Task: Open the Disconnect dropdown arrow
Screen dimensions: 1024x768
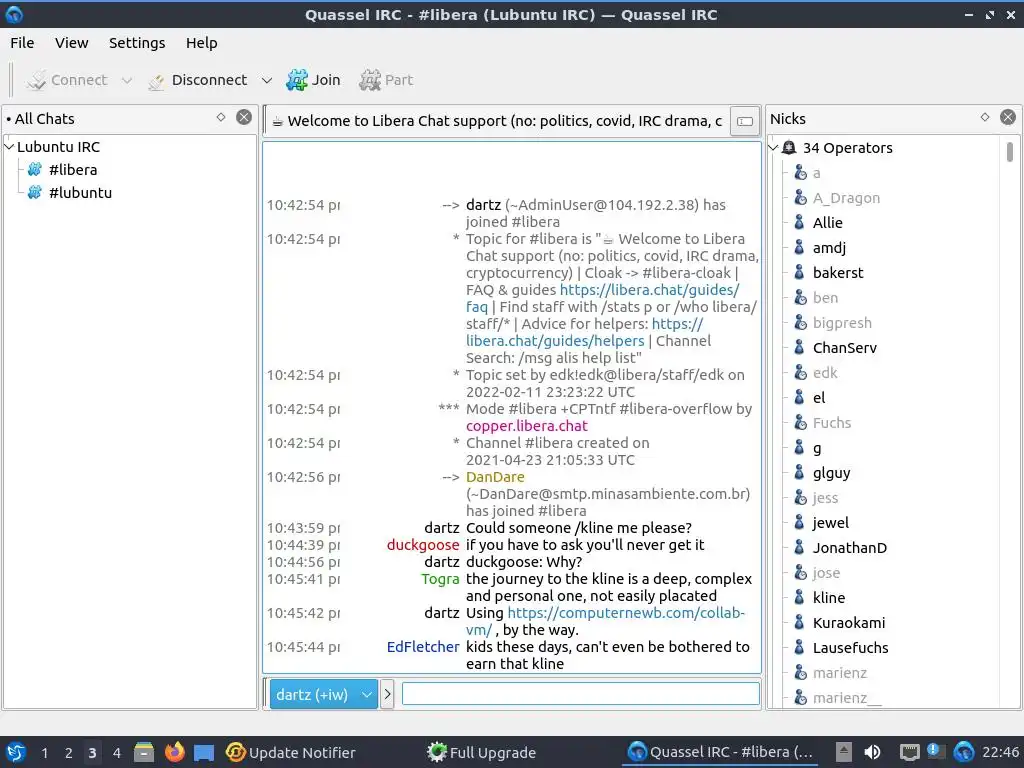Action: tap(266, 80)
